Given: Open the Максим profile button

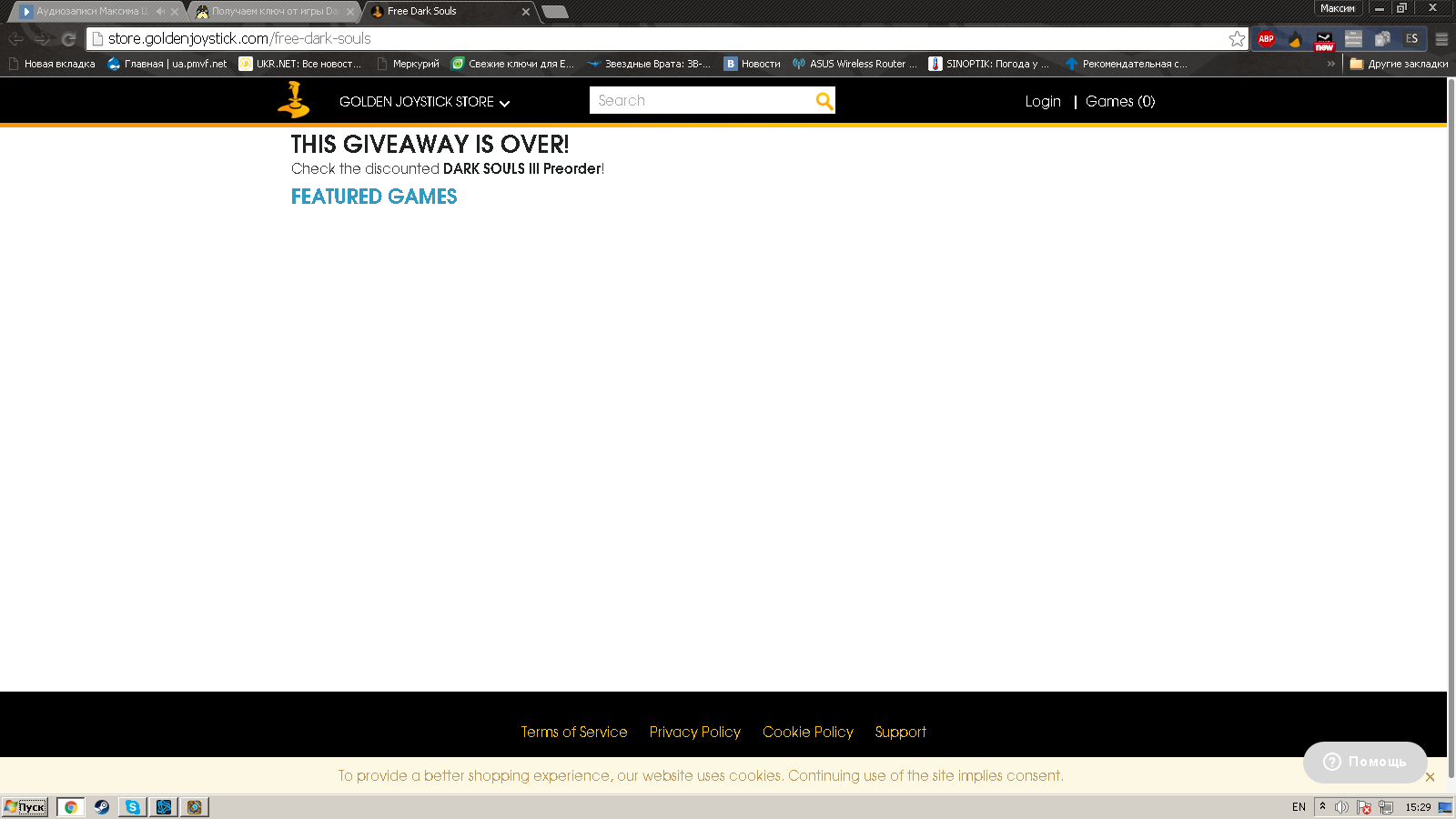Looking at the screenshot, I should tap(1338, 8).
